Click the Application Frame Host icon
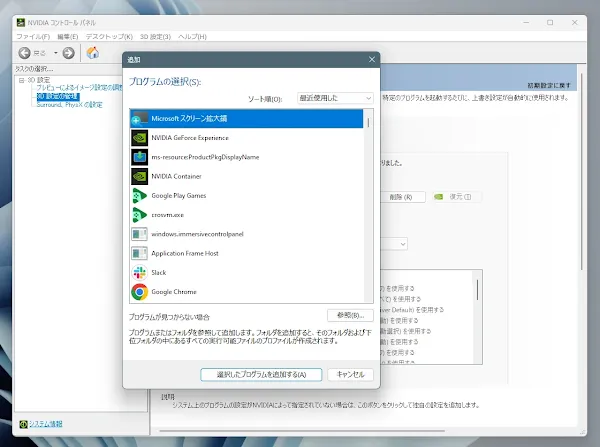 [x=139, y=253]
